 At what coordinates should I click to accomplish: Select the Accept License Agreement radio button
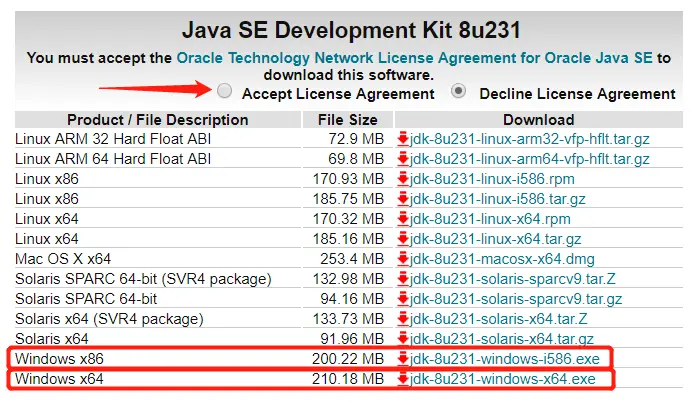click(224, 91)
